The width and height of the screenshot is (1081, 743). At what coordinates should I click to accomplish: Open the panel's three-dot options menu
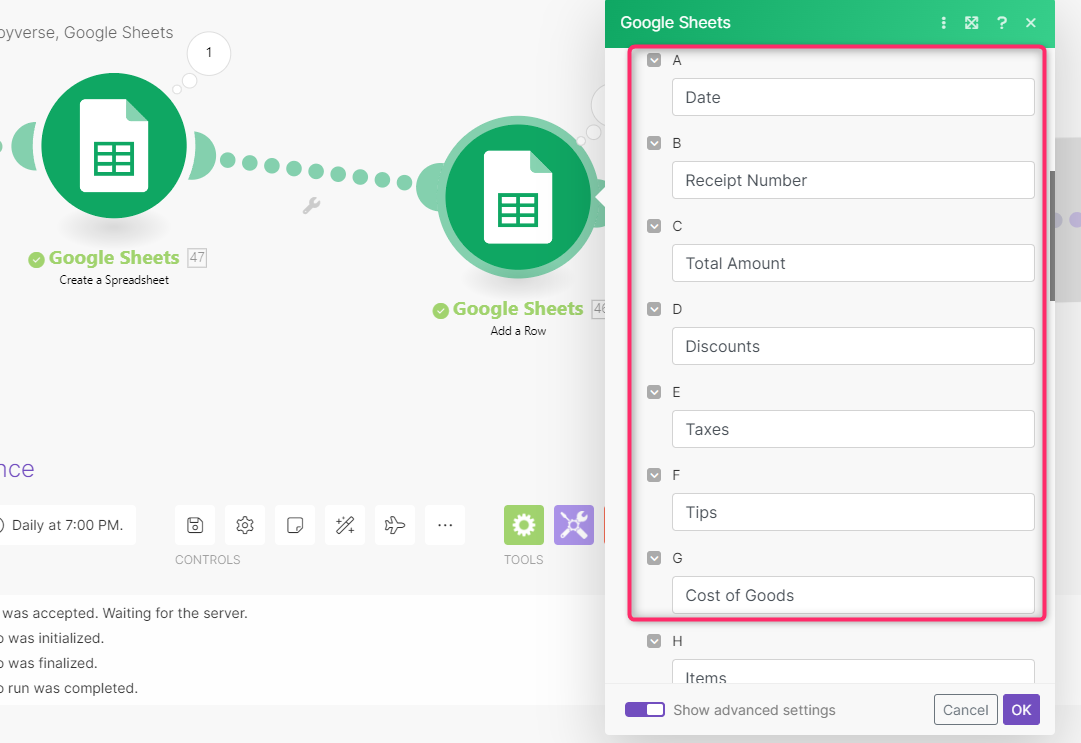point(943,23)
